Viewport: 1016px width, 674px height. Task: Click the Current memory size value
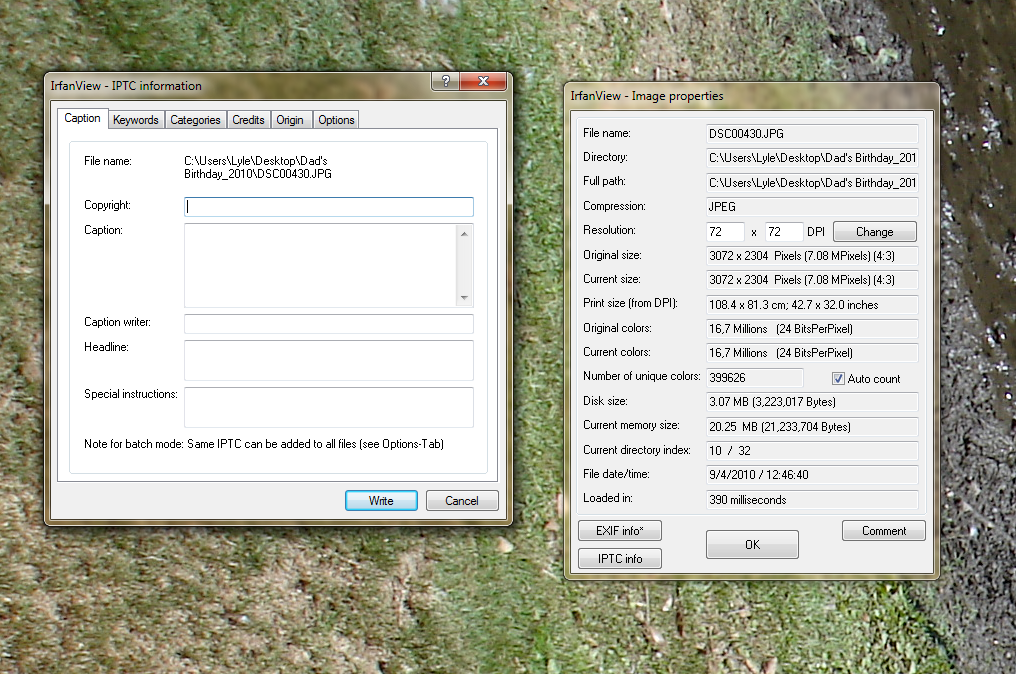coord(812,426)
